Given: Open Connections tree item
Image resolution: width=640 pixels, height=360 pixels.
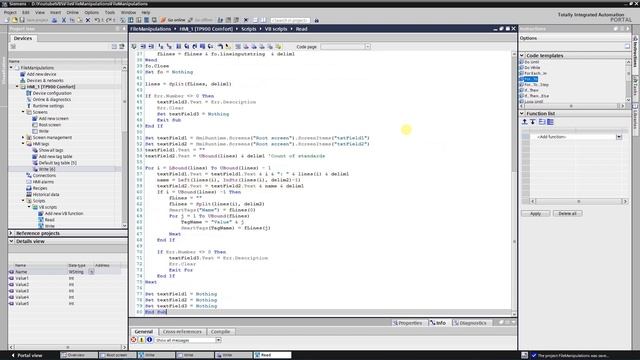Looking at the screenshot, I should [x=44, y=176].
